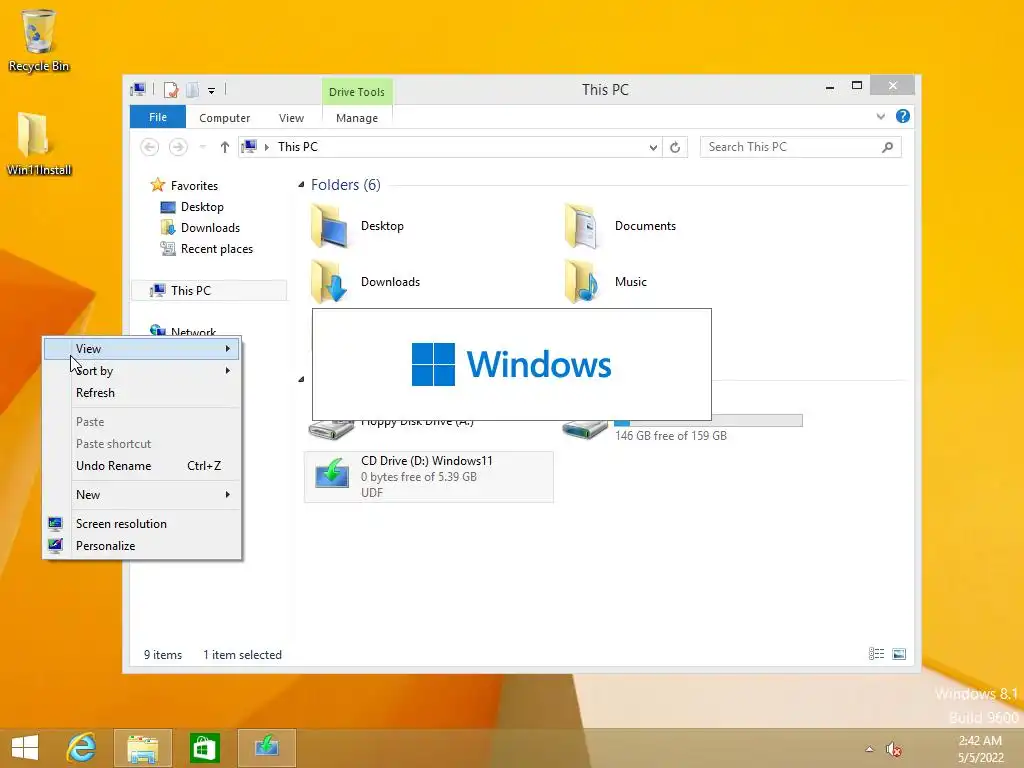Click the New folder icon in title bar
The width and height of the screenshot is (1024, 768).
click(193, 89)
